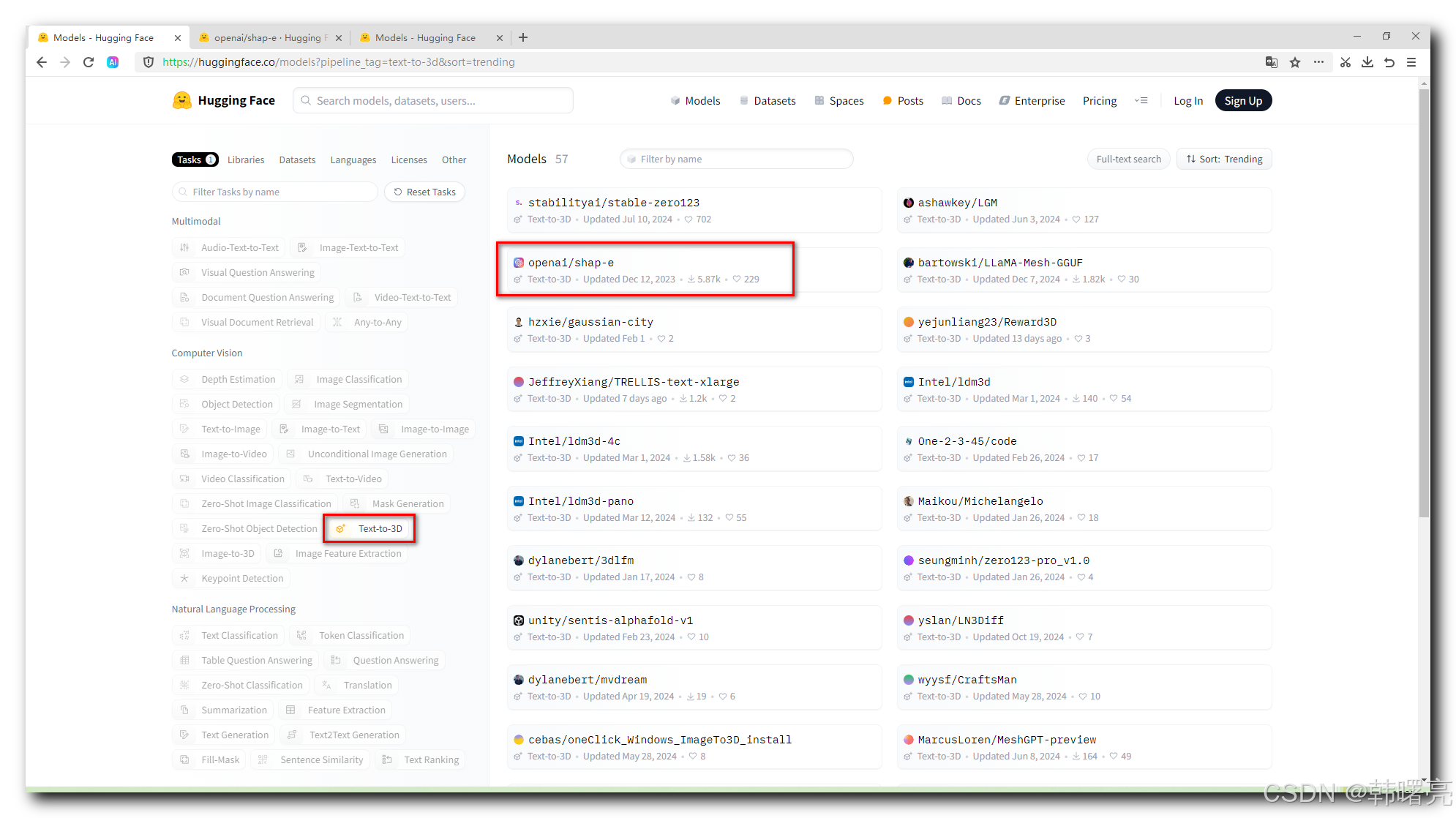This screenshot has width=1456, height=818.
Task: Switch to the openai/shap-e browser tab
Action: pyautogui.click(x=267, y=37)
